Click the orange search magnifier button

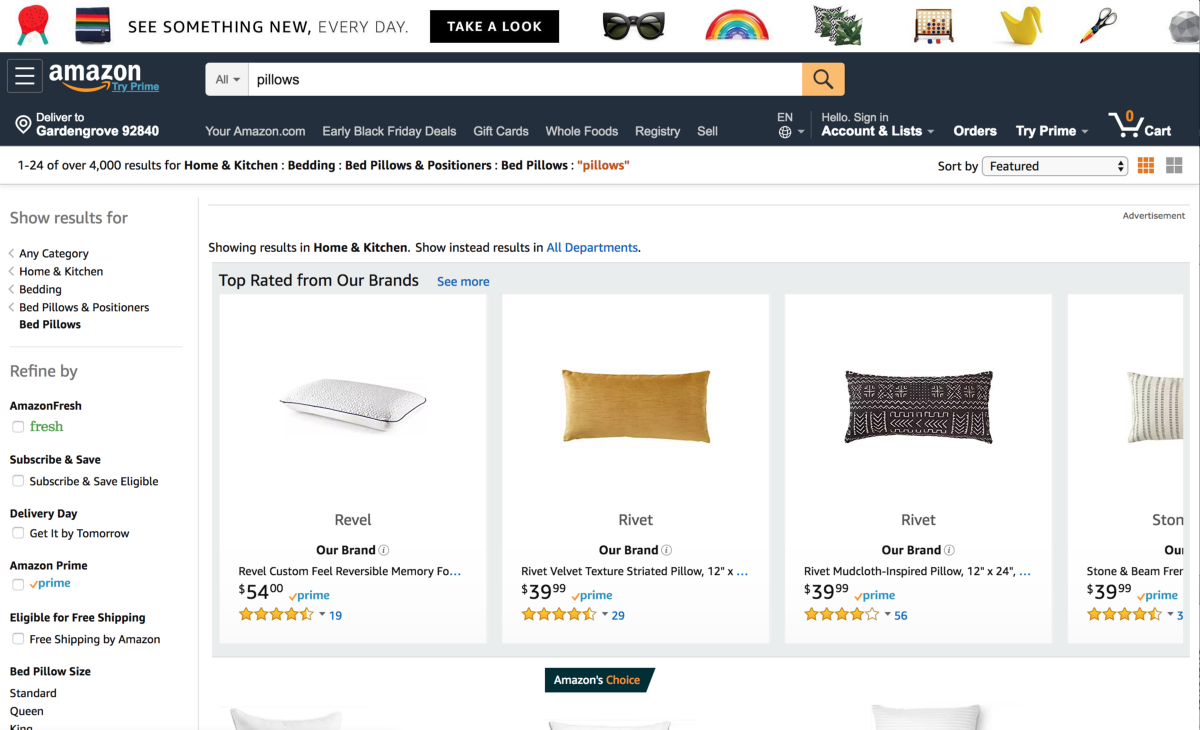823,79
